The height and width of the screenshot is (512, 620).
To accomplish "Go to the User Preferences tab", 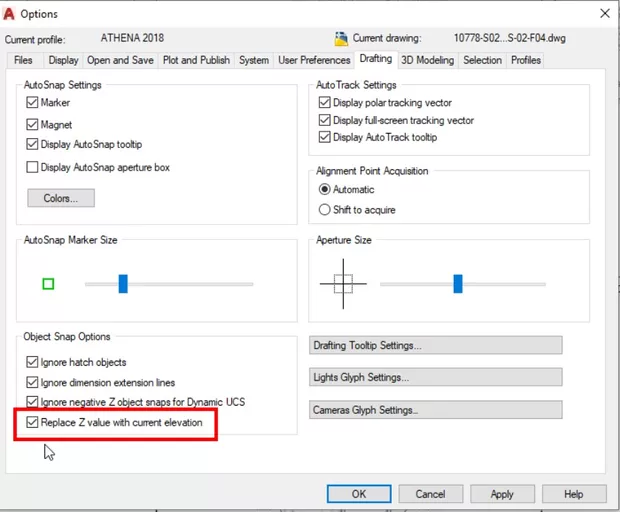I will point(314,60).
